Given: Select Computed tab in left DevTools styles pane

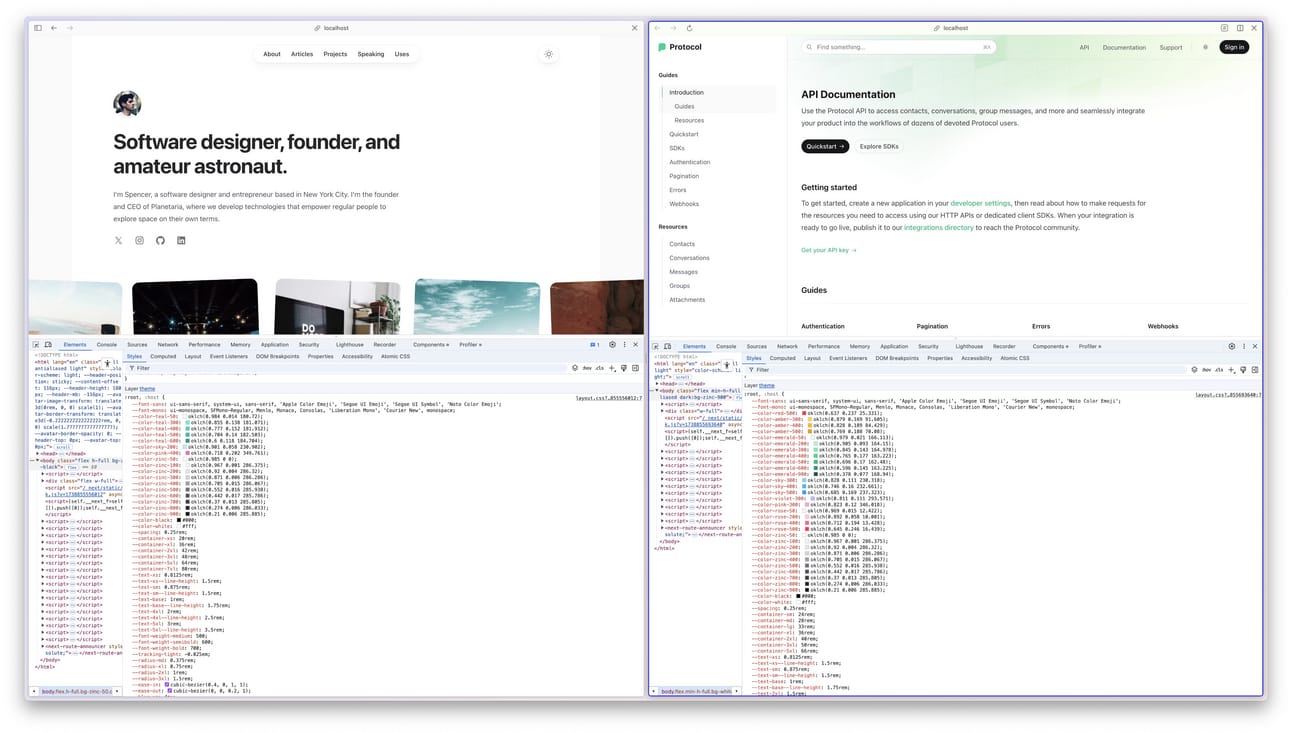Looking at the screenshot, I should coord(163,356).
